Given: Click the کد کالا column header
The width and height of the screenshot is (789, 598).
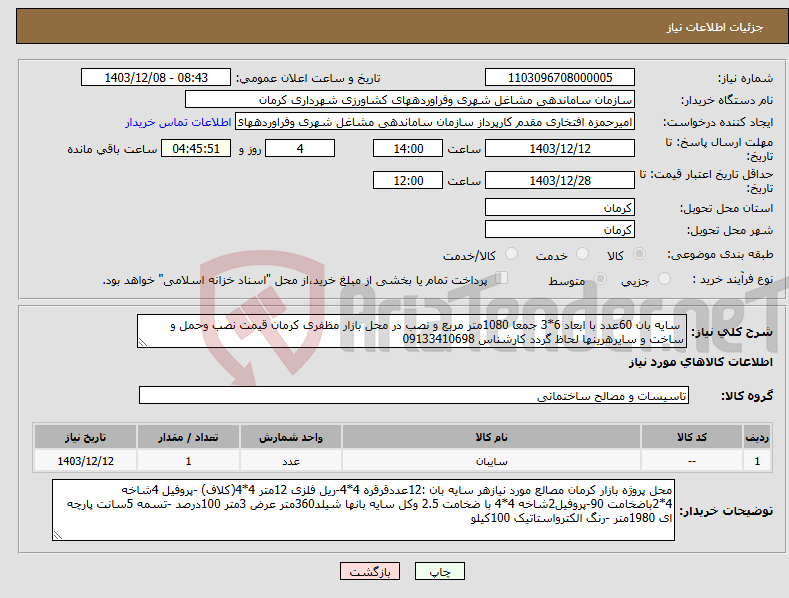Looking at the screenshot, I should coord(691,437).
